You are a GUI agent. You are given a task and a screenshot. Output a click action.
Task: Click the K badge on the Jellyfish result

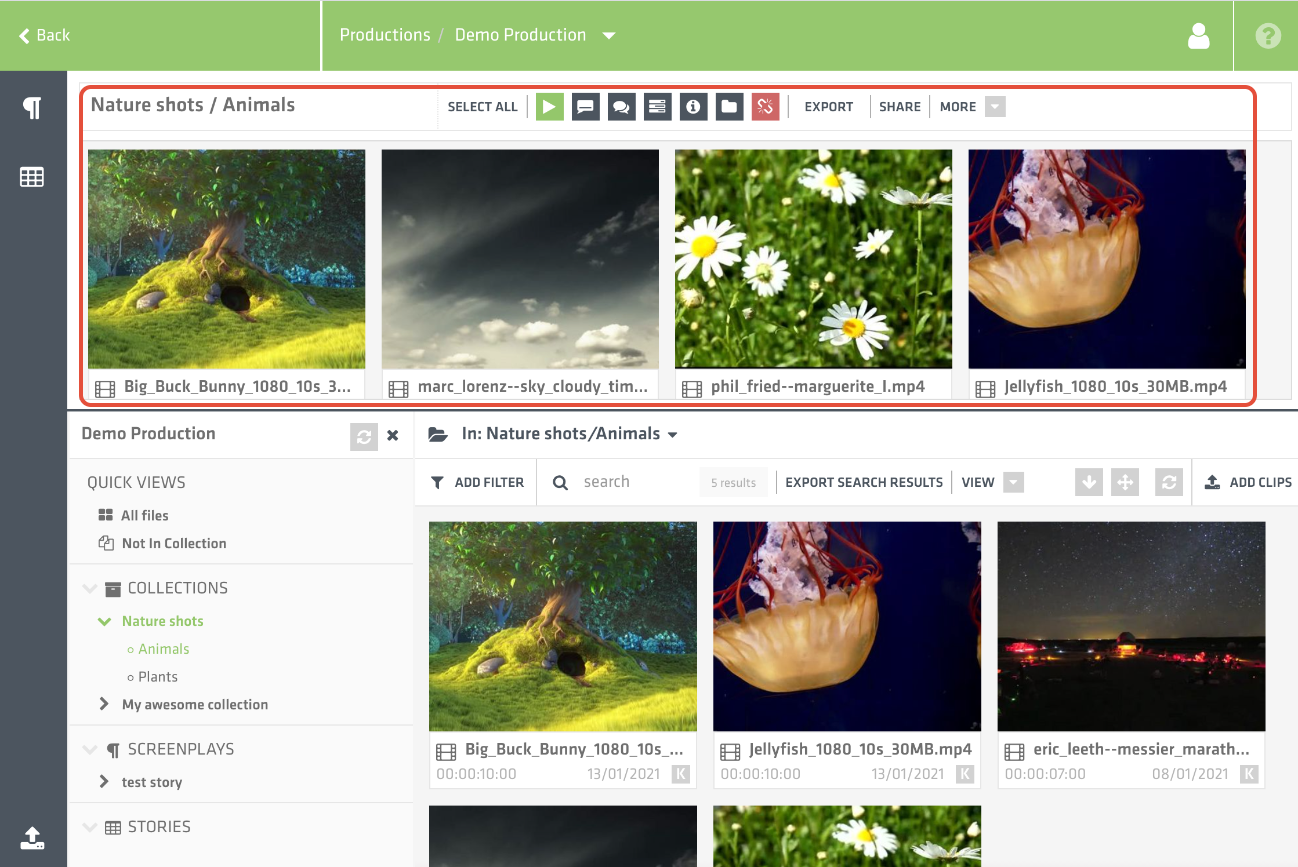tap(965, 774)
